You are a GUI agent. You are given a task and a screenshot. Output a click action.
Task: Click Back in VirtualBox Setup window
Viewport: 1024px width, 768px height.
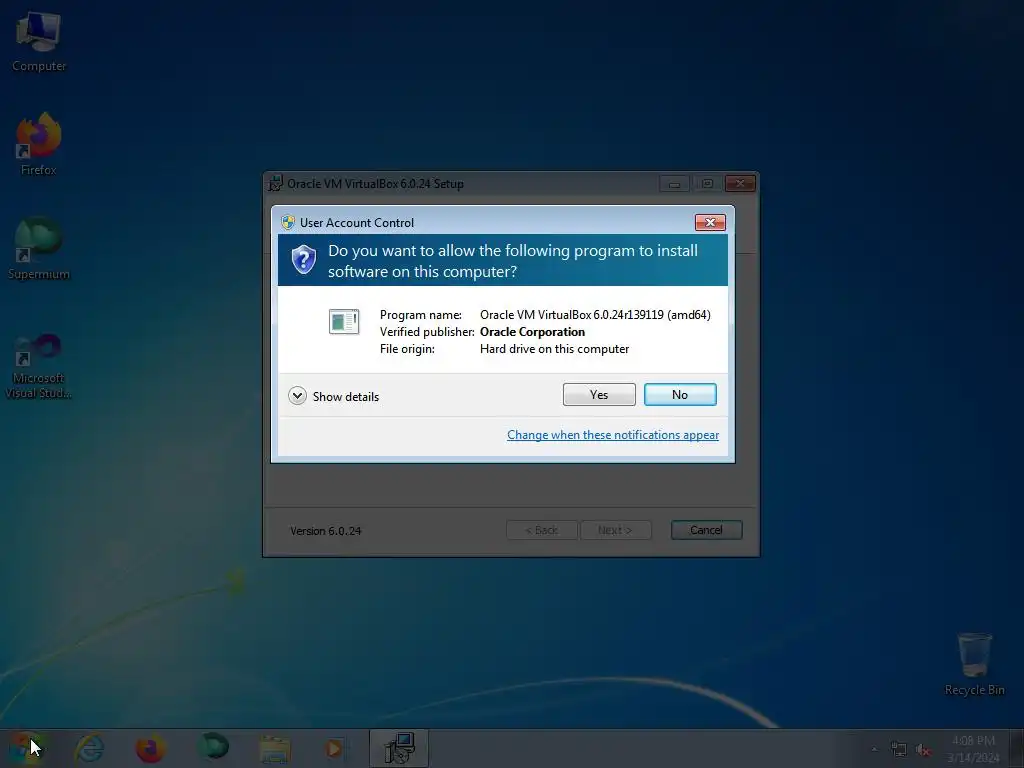(542, 530)
